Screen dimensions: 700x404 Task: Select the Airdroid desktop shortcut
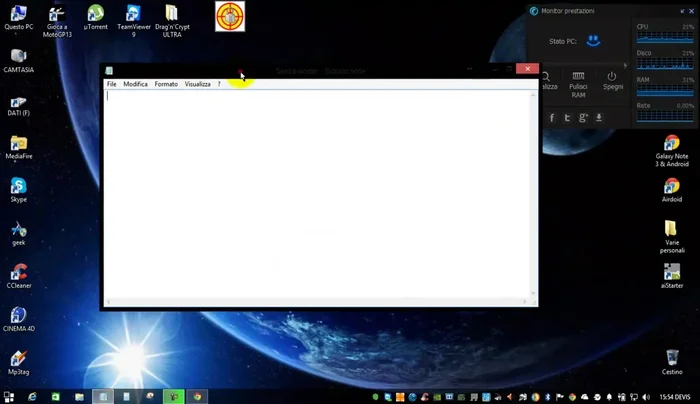pos(672,190)
